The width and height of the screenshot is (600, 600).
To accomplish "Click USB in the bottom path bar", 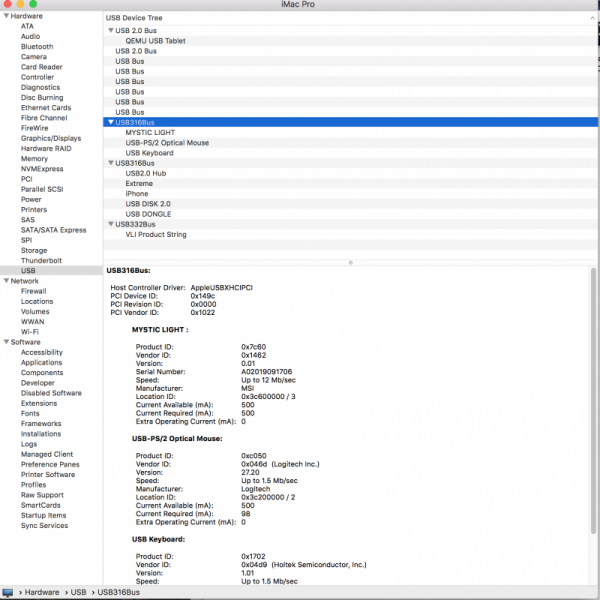I will pyautogui.click(x=78, y=592).
